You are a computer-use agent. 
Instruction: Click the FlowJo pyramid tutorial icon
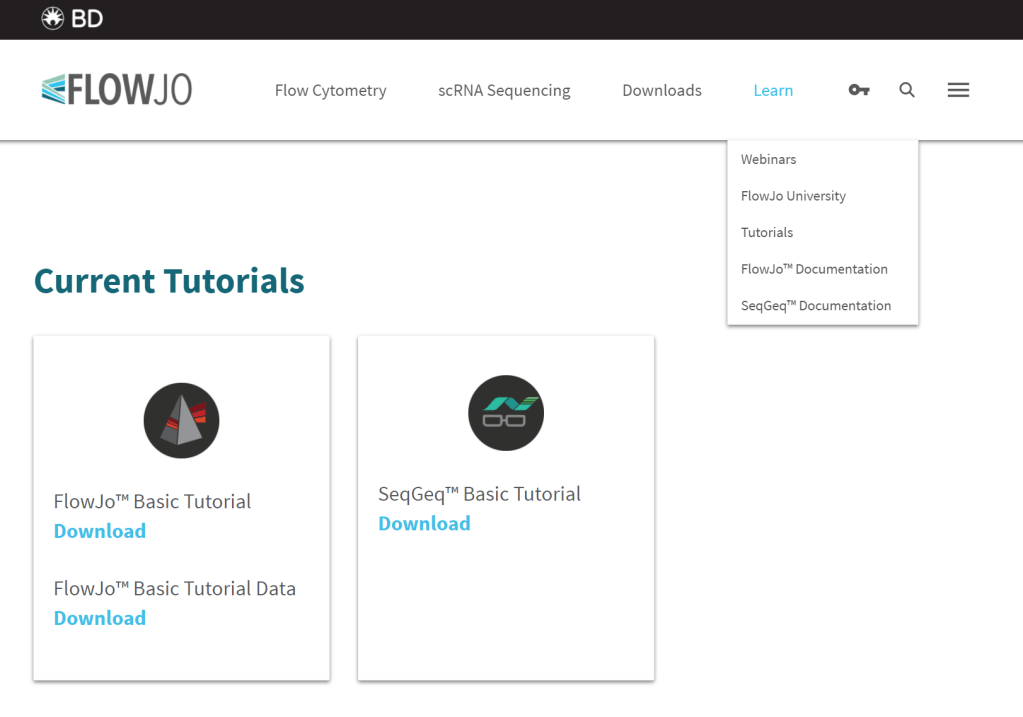click(181, 420)
